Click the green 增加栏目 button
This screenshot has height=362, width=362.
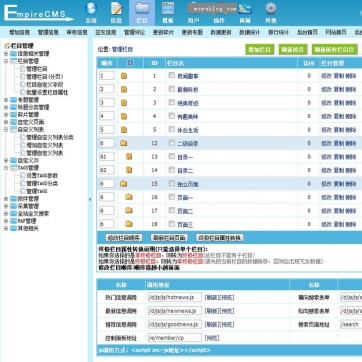(260, 50)
